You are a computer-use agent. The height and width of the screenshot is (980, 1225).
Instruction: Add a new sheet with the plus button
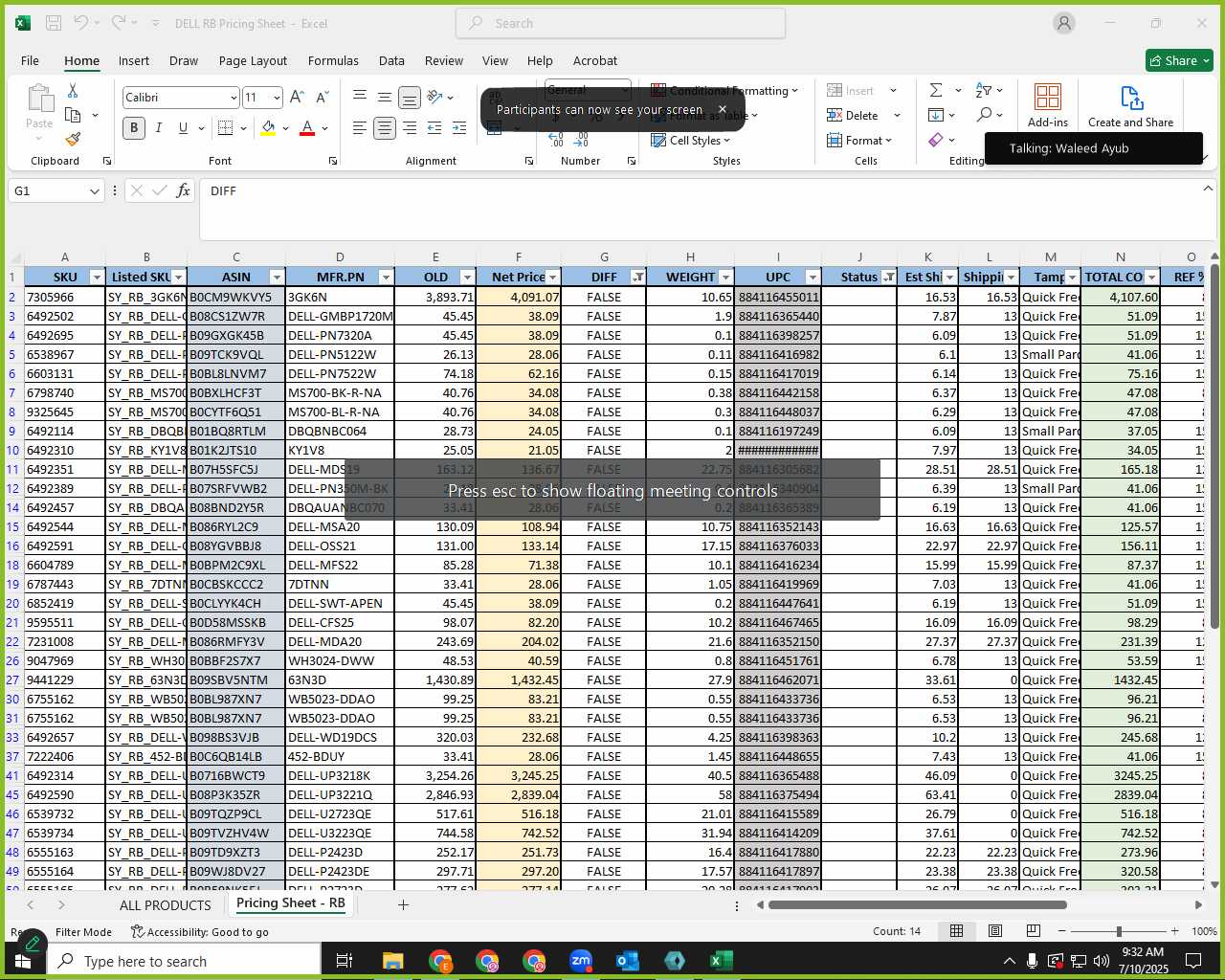[403, 904]
